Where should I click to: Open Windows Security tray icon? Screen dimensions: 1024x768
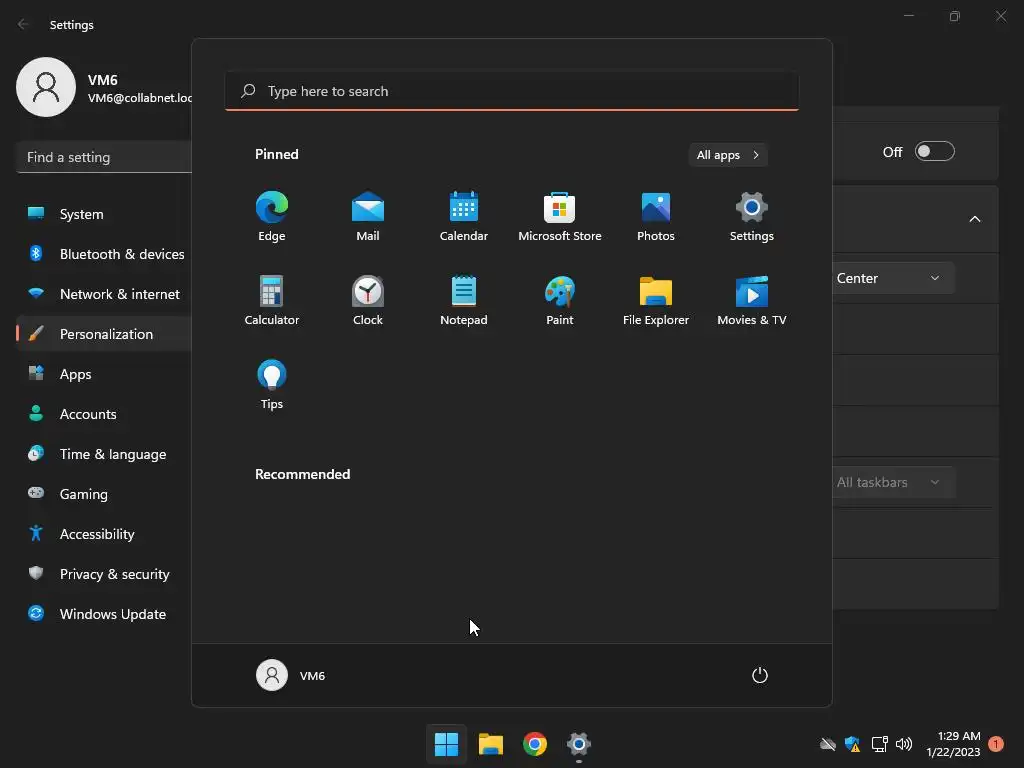click(852, 744)
